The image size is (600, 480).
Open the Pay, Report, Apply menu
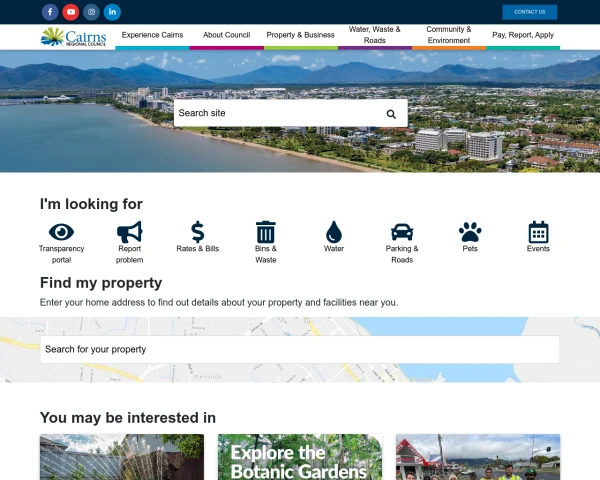tap(523, 35)
